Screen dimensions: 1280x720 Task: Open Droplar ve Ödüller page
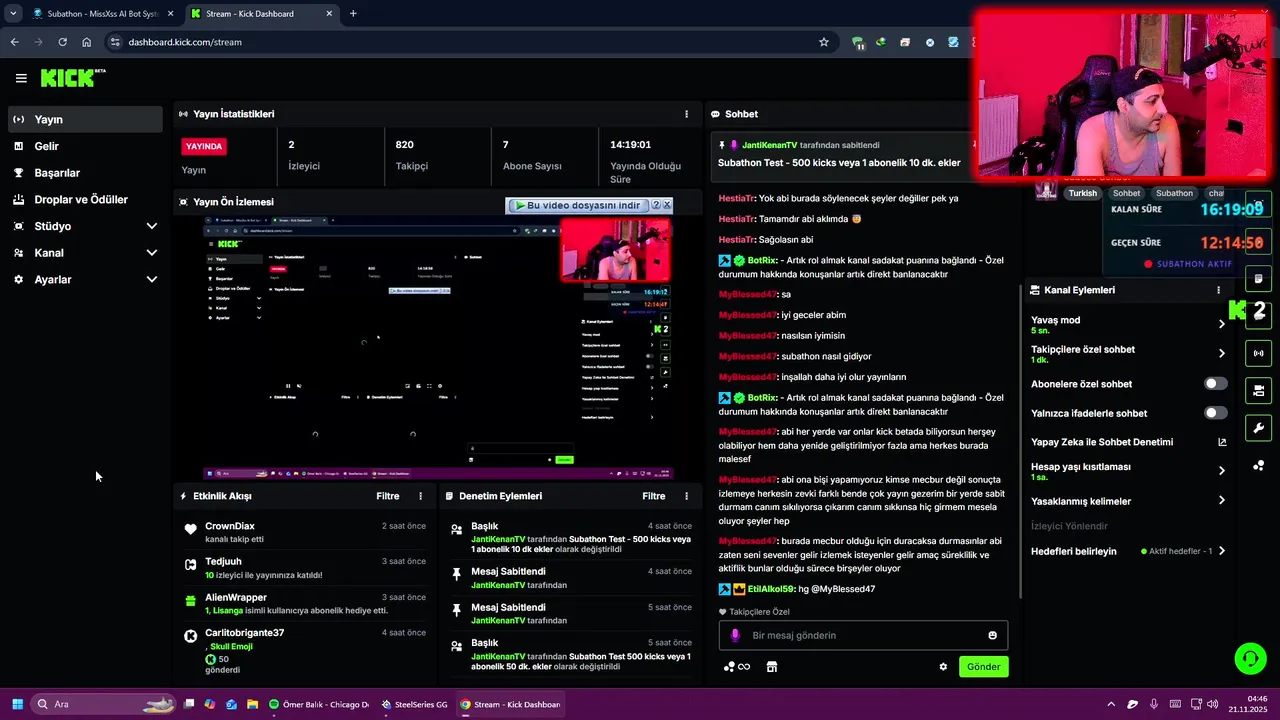(x=85, y=199)
